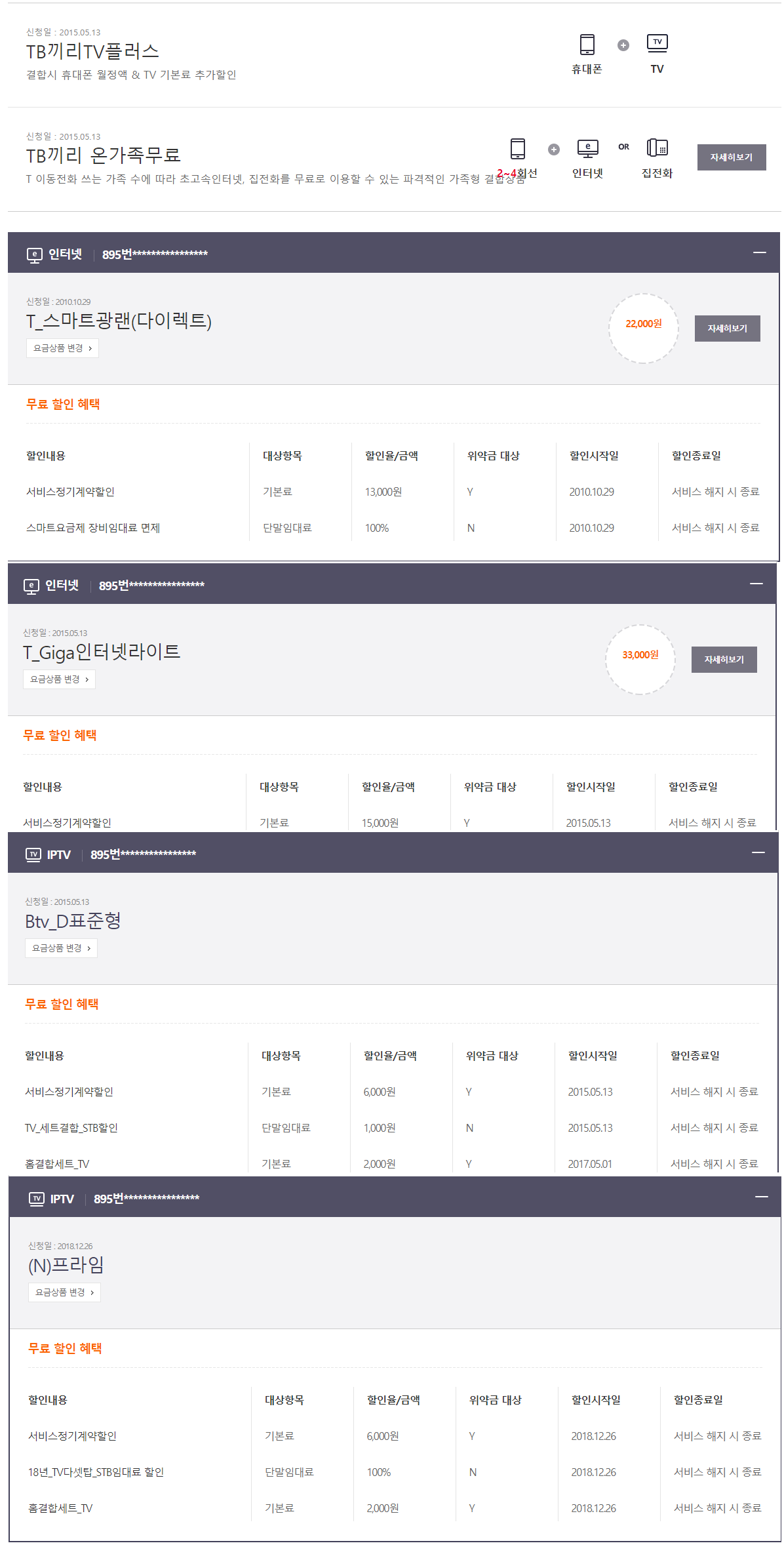Click the 휴대폰 icon in TB끼리TV플러스 row
Viewport: 784px width, 1558px height.
[587, 45]
